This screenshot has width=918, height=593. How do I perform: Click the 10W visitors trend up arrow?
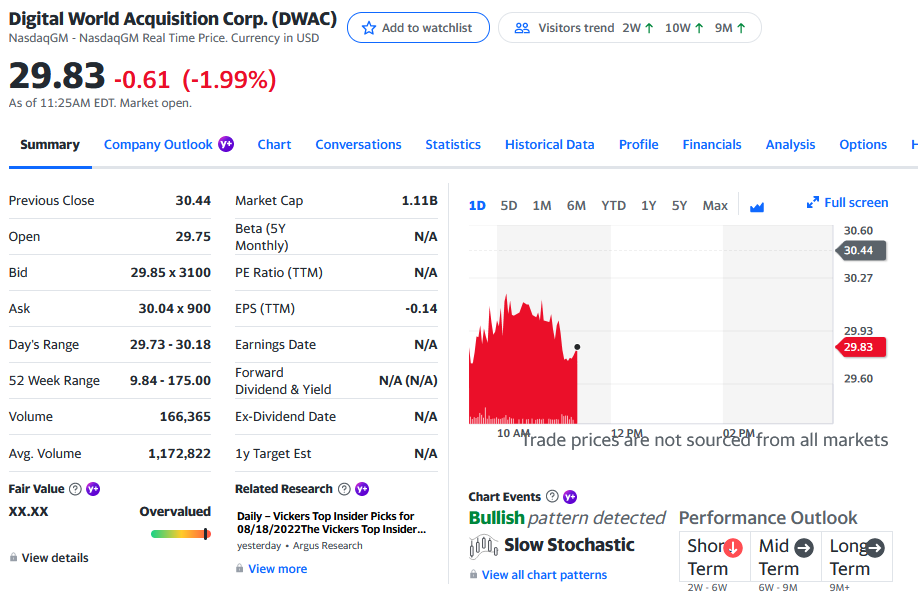[698, 28]
